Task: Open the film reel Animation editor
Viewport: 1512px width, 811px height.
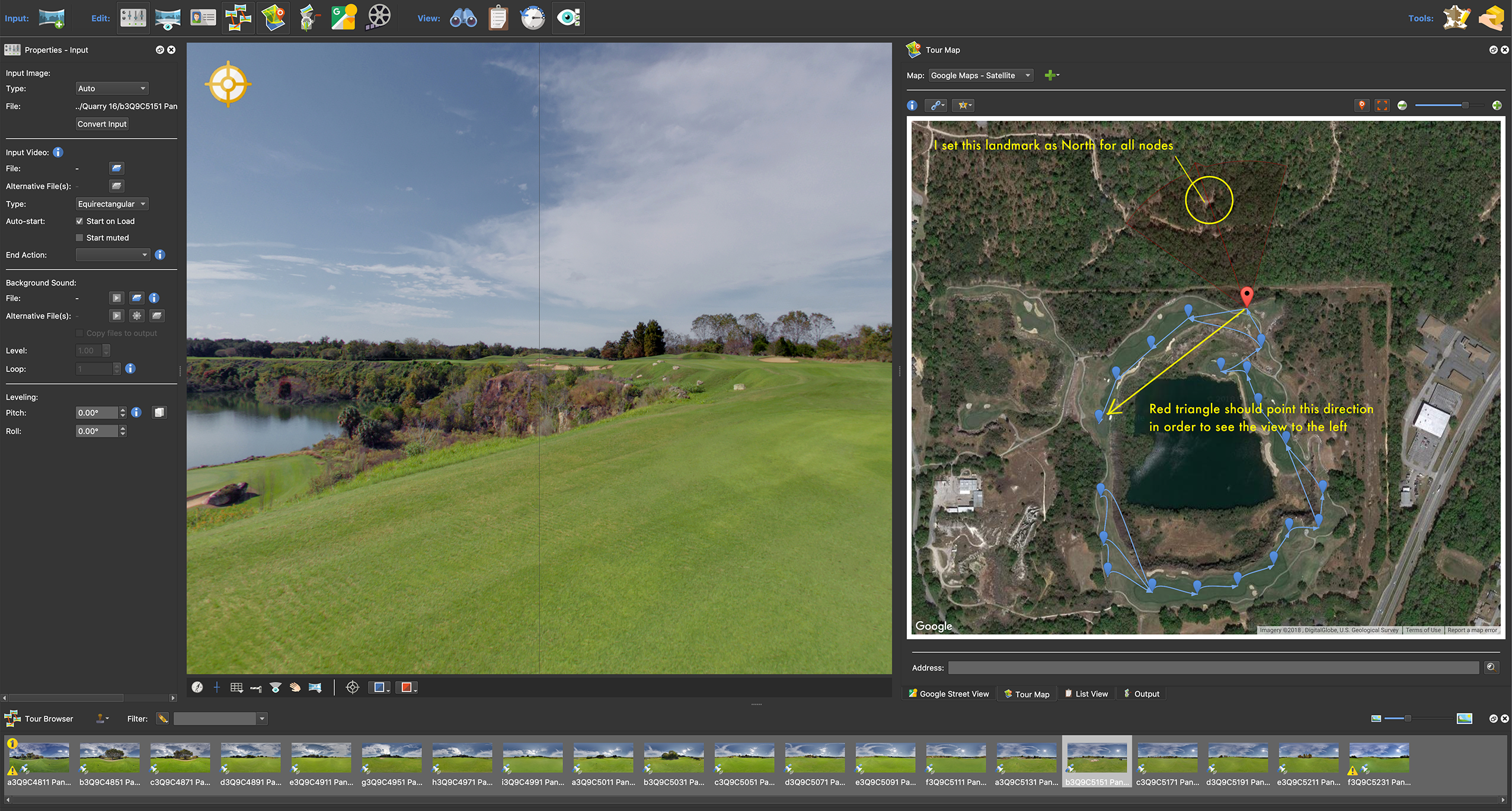Action: (379, 18)
